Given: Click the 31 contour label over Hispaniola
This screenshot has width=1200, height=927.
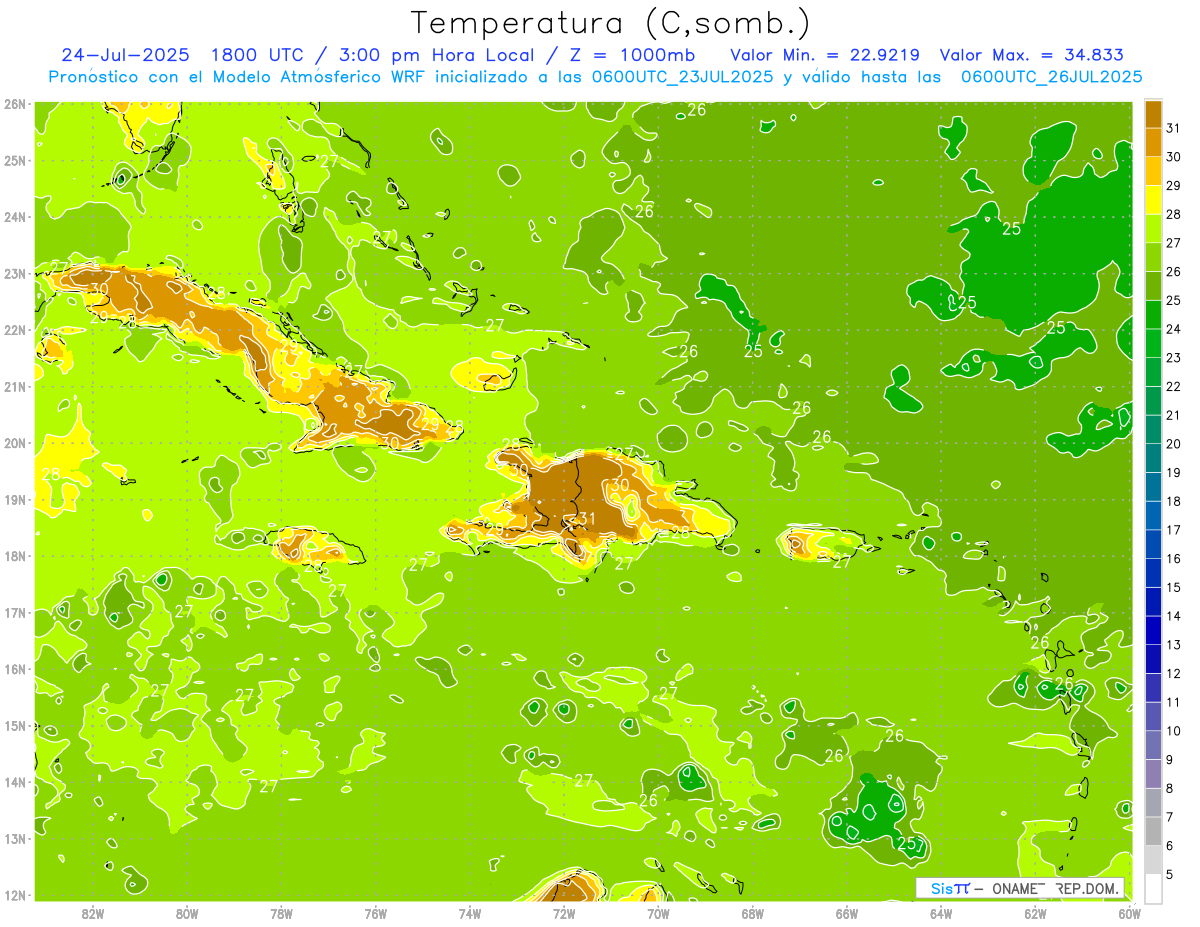Looking at the screenshot, I should click(588, 519).
